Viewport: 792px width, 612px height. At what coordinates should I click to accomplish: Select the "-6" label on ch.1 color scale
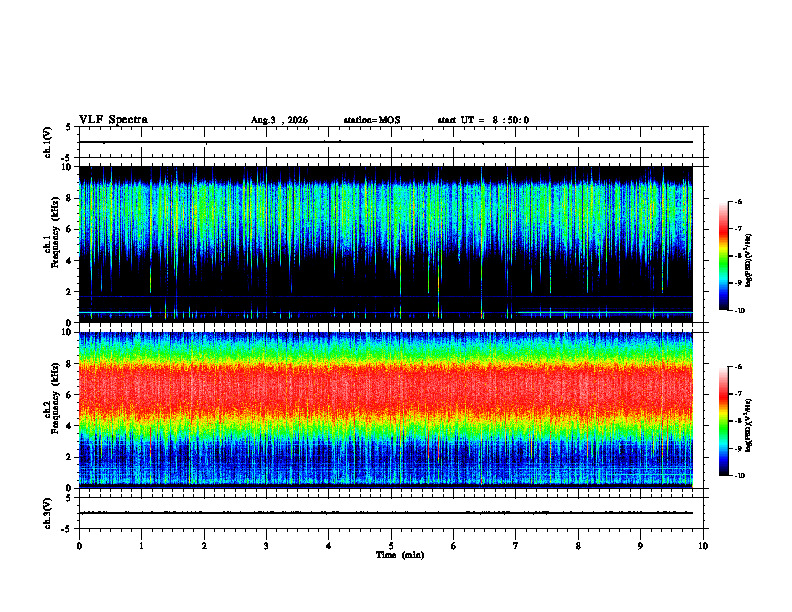738,201
